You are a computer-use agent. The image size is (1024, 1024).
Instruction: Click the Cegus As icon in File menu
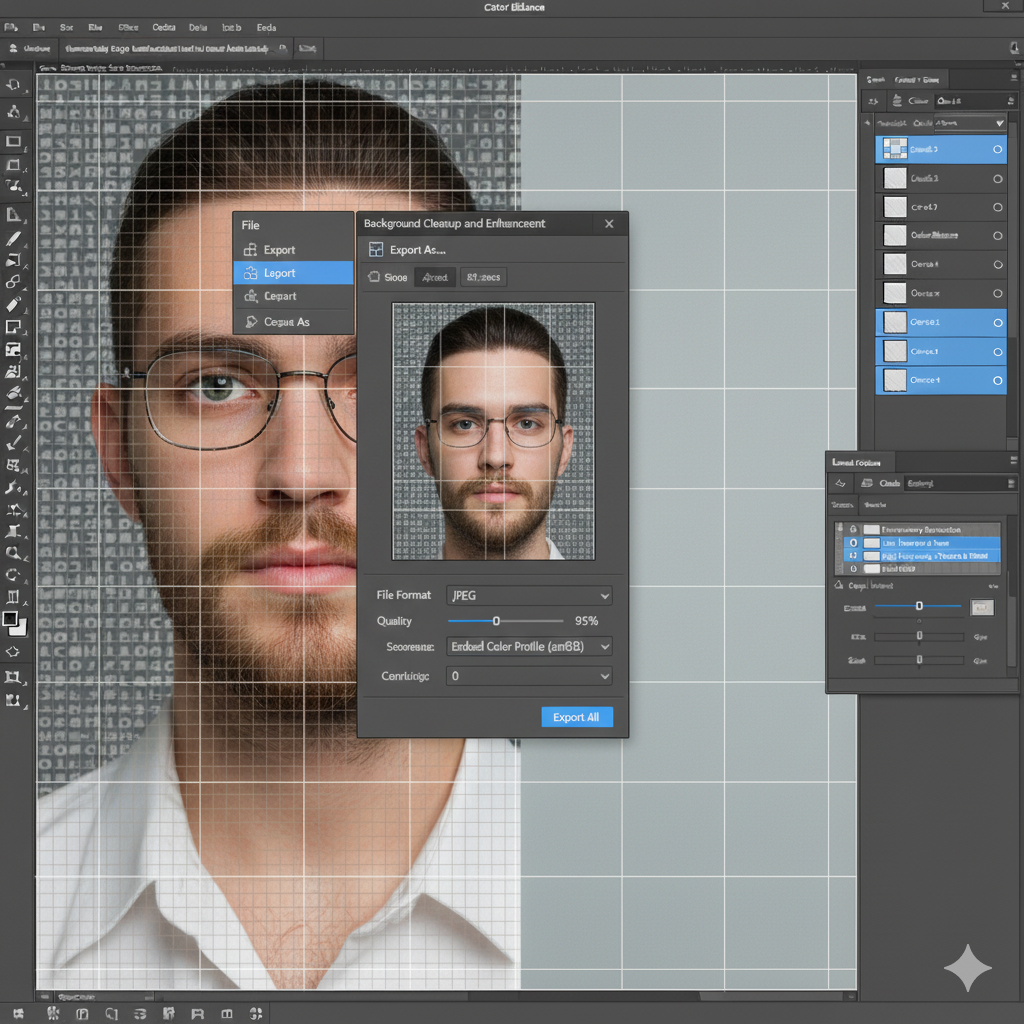click(251, 322)
